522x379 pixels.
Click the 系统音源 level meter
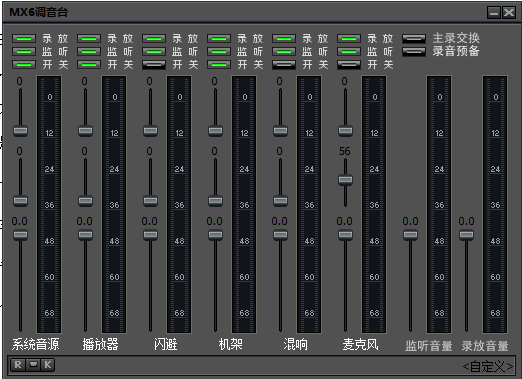point(49,204)
